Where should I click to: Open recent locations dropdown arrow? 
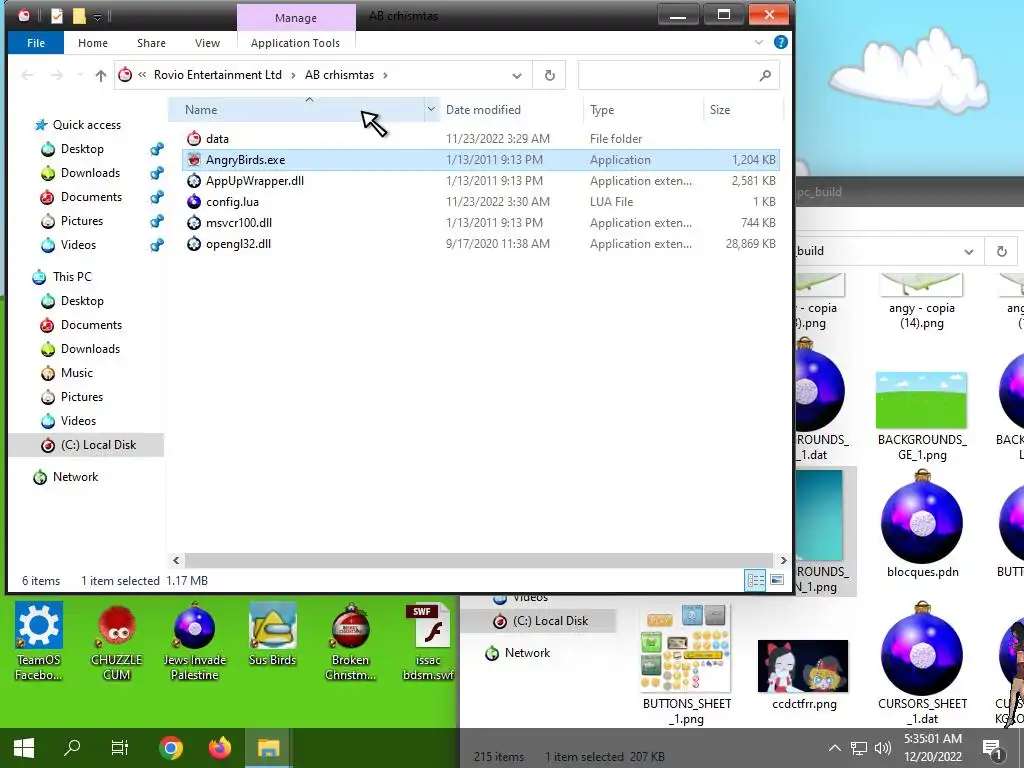click(x=80, y=75)
